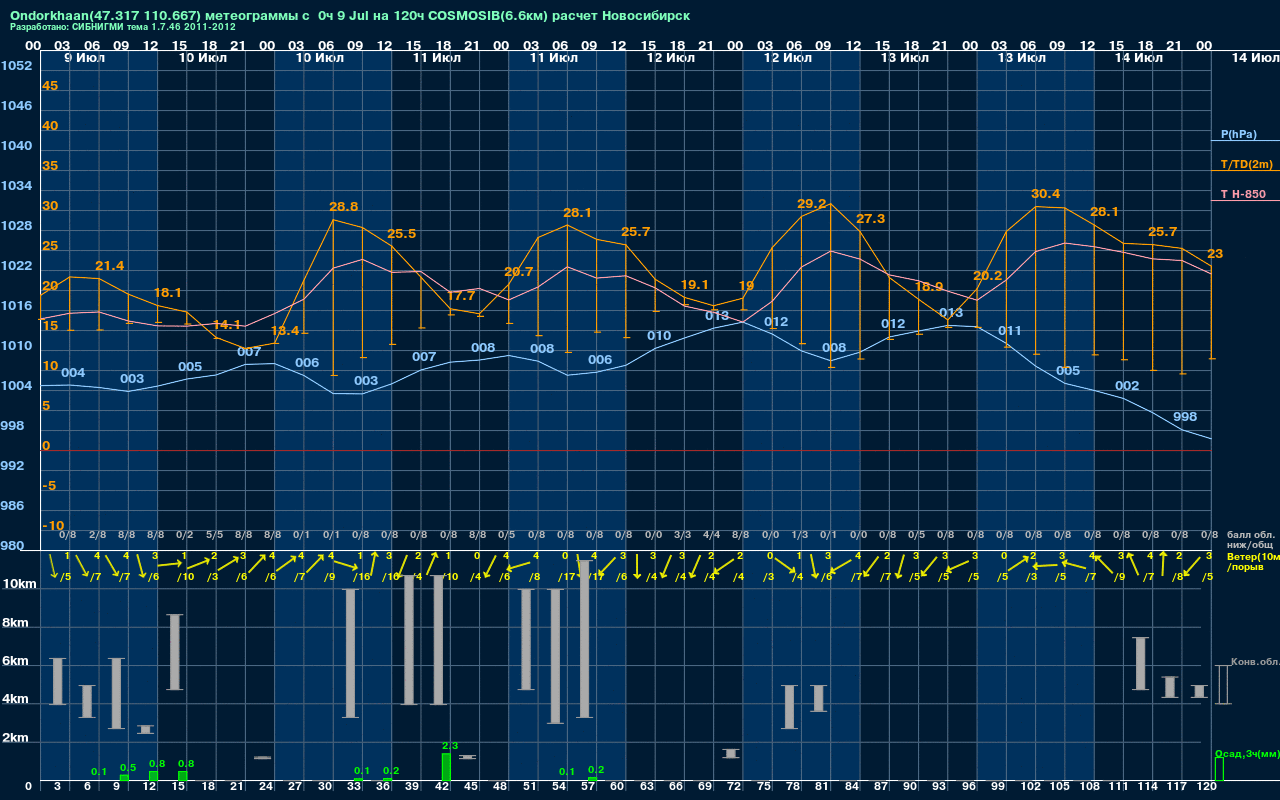Click the 21.4 temperature value
The width and height of the screenshot is (1280, 800).
click(x=109, y=266)
